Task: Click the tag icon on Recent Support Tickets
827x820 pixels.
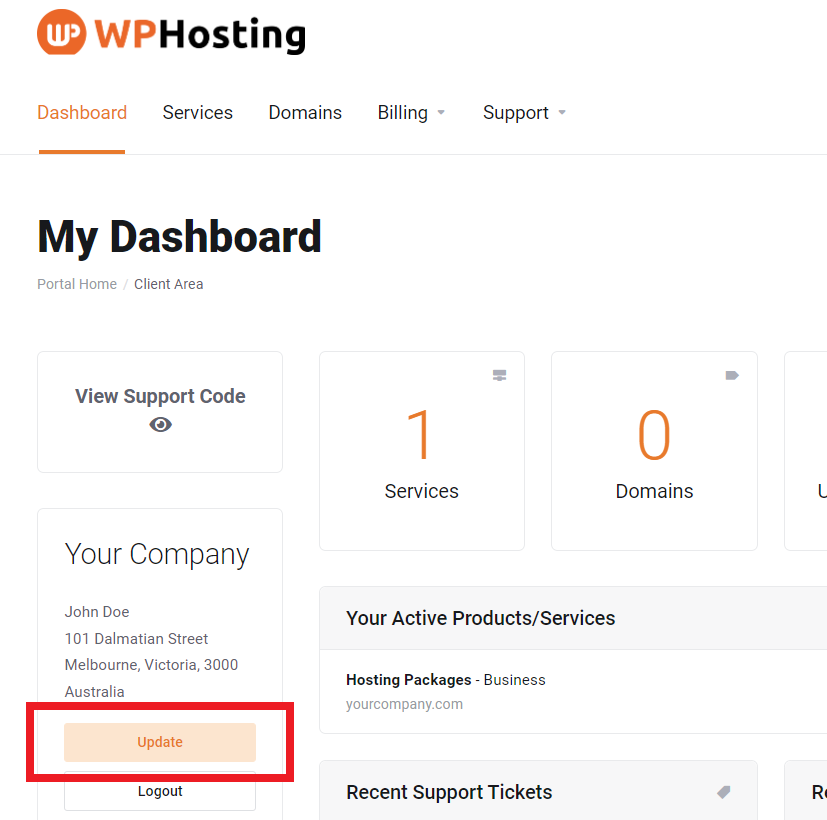Action: [x=723, y=792]
